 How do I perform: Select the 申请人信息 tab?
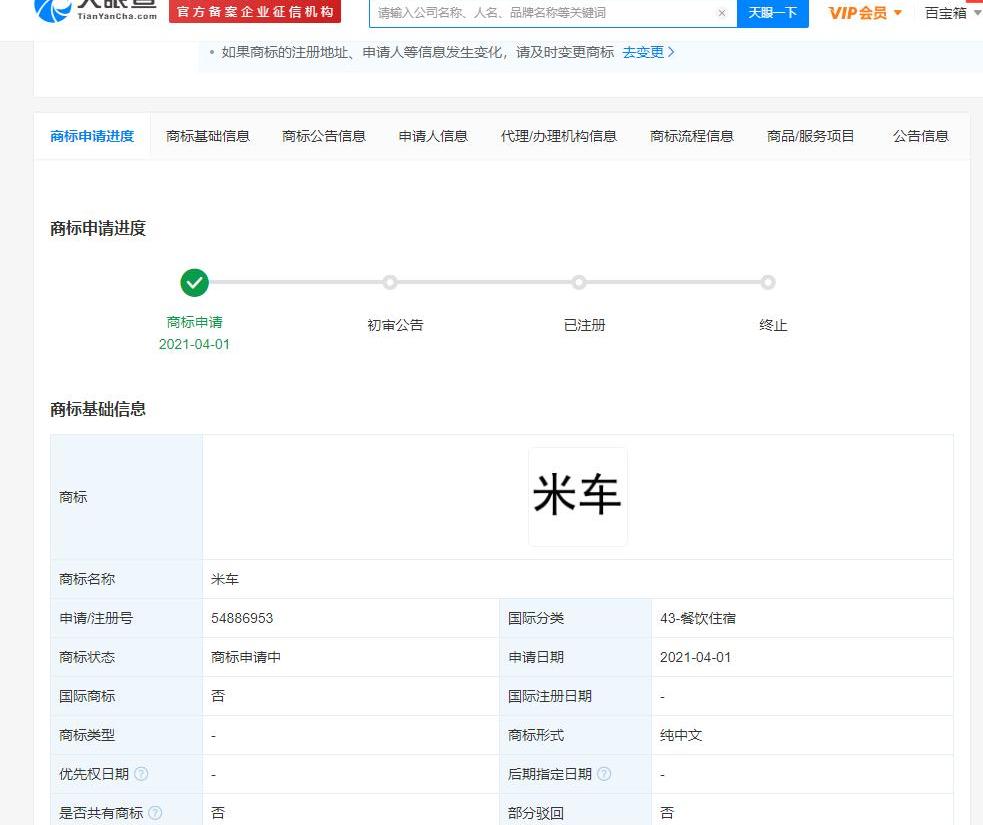pyautogui.click(x=433, y=136)
